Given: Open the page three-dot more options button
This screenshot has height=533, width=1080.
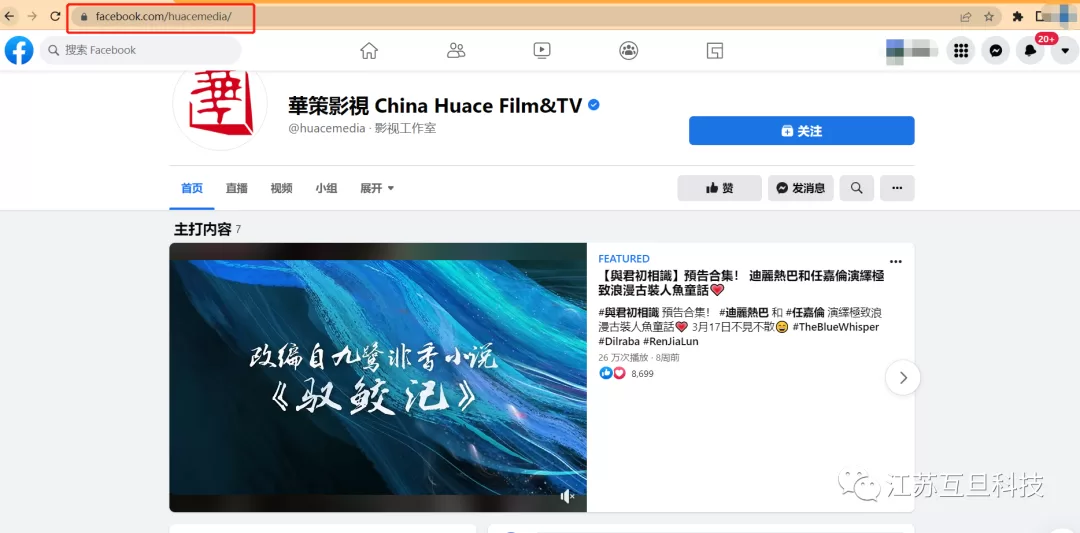Looking at the screenshot, I should pyautogui.click(x=897, y=188).
